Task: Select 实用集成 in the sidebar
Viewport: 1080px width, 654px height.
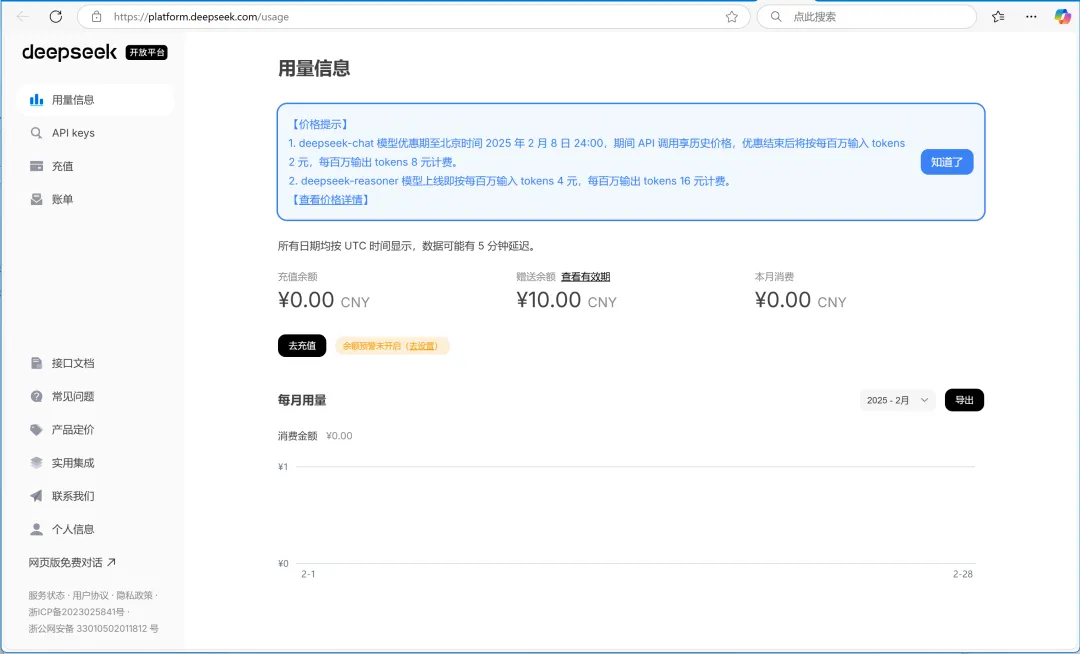Action: [95, 463]
